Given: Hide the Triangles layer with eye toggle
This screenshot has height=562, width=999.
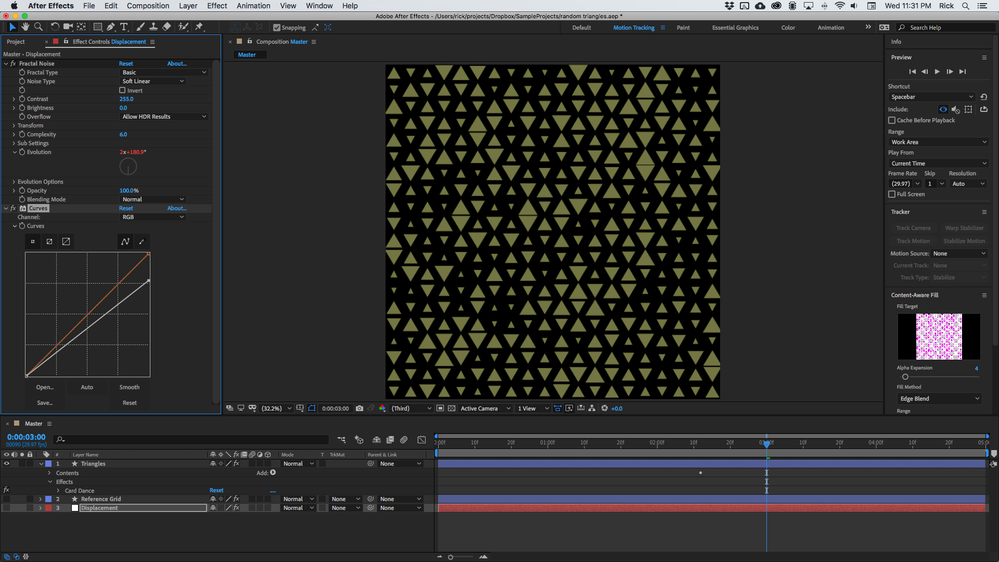Looking at the screenshot, I should [x=6, y=464].
